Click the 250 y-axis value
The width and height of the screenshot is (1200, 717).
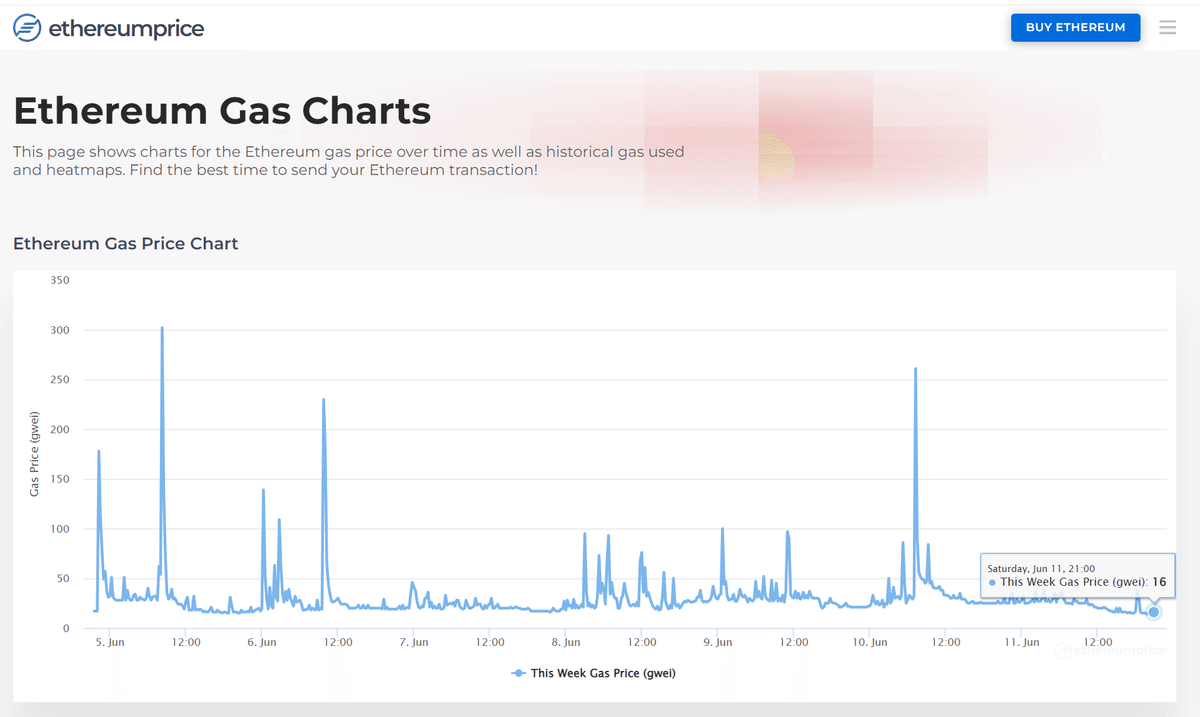(x=60, y=380)
